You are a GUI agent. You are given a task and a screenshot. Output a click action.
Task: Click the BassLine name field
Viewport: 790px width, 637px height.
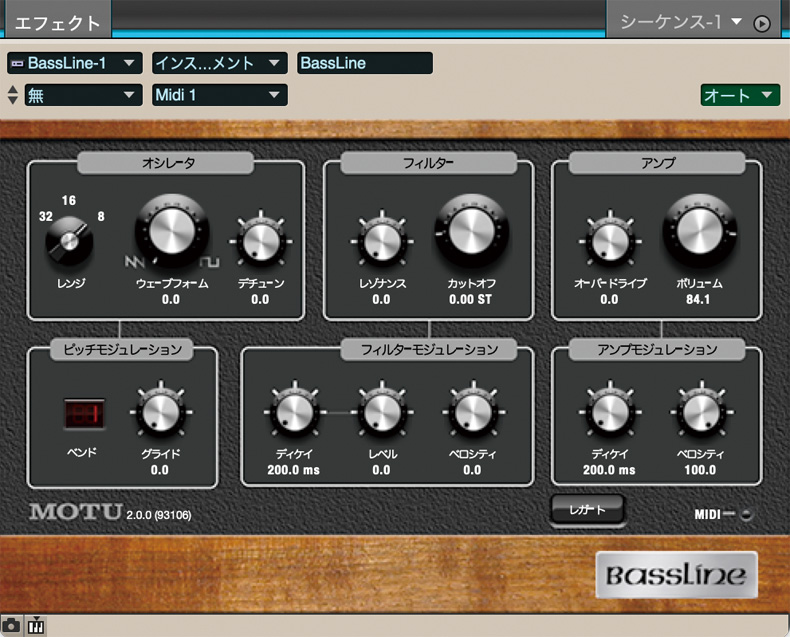pyautogui.click(x=365, y=63)
